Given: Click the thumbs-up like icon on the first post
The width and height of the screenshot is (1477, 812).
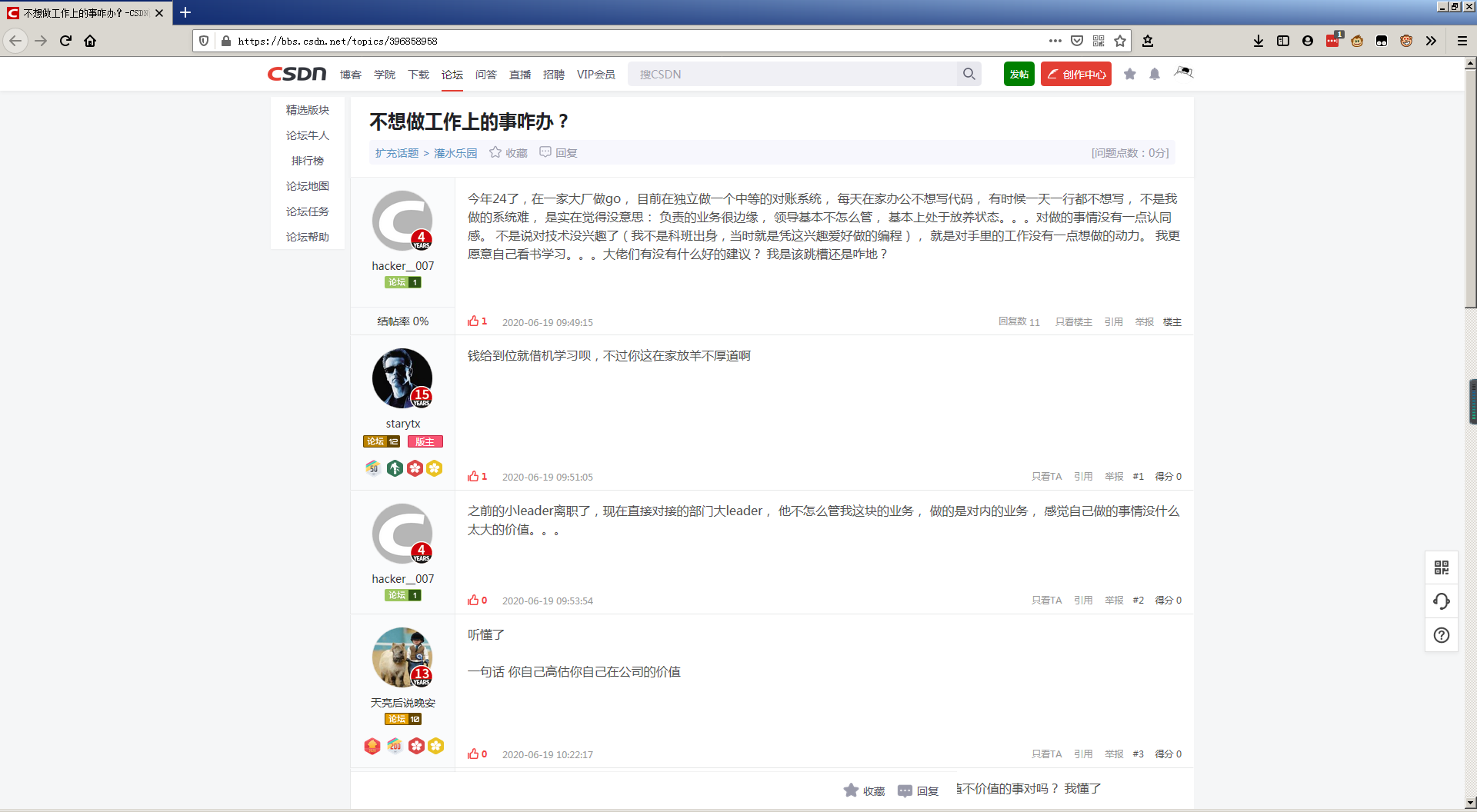Looking at the screenshot, I should (474, 321).
